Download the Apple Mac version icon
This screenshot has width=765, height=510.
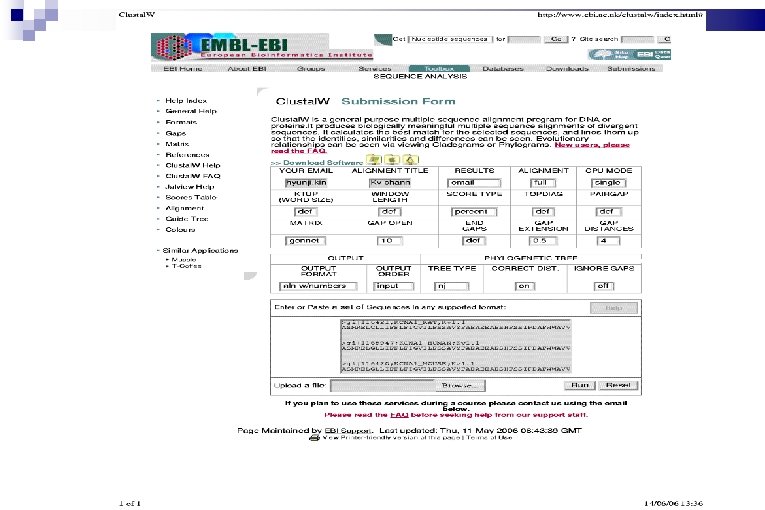(x=392, y=160)
